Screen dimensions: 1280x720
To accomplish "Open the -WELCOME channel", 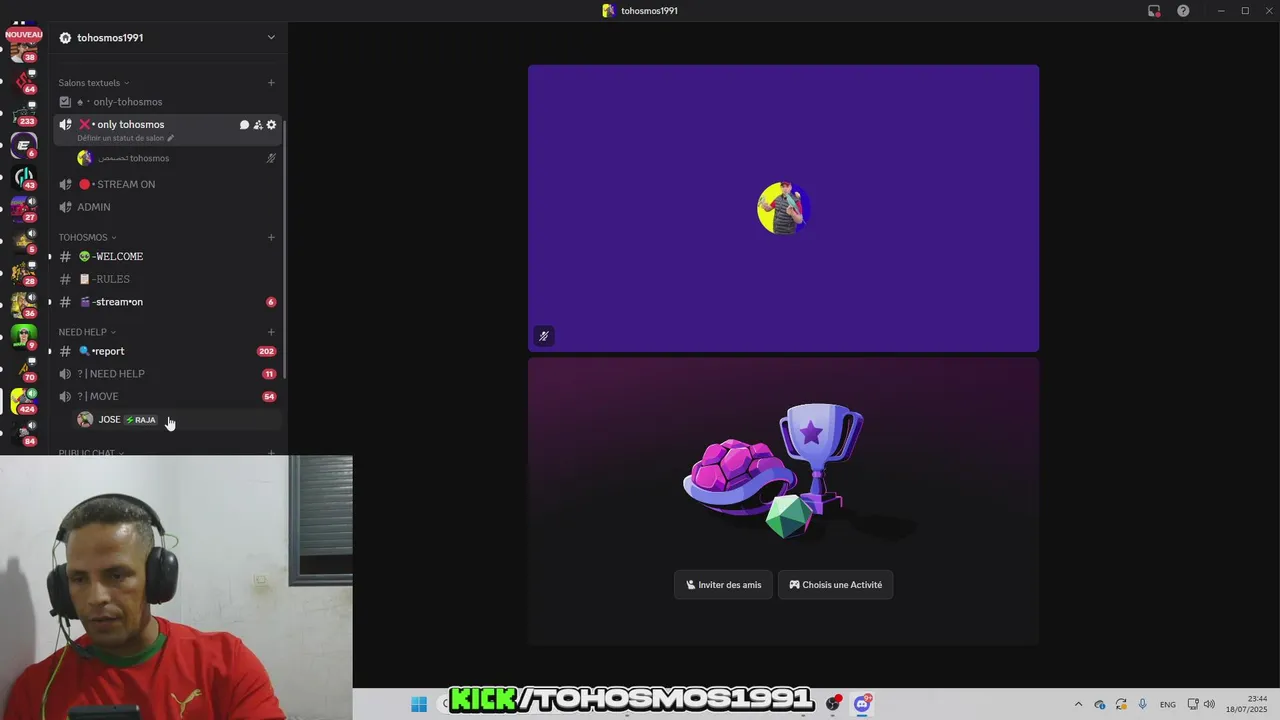I will pyautogui.click(x=168, y=256).
